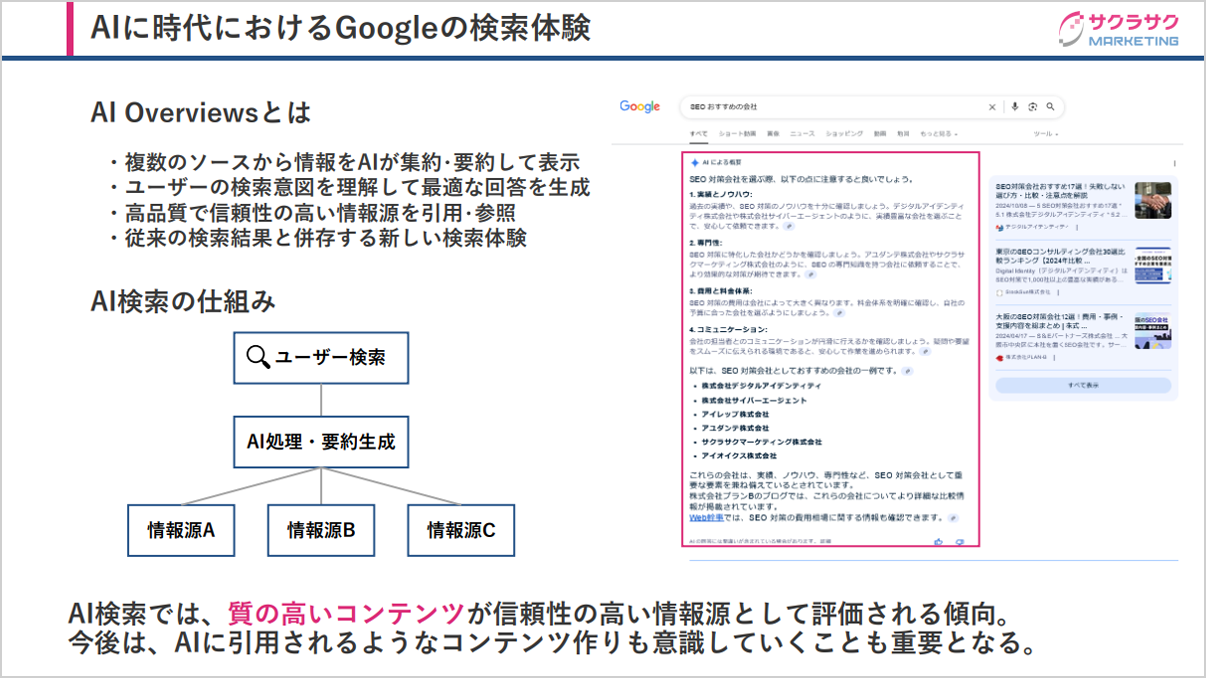The width and height of the screenshot is (1206, 678).
Task: Click the サクラサク Marketing logo
Action: pyautogui.click(x=1120, y=29)
